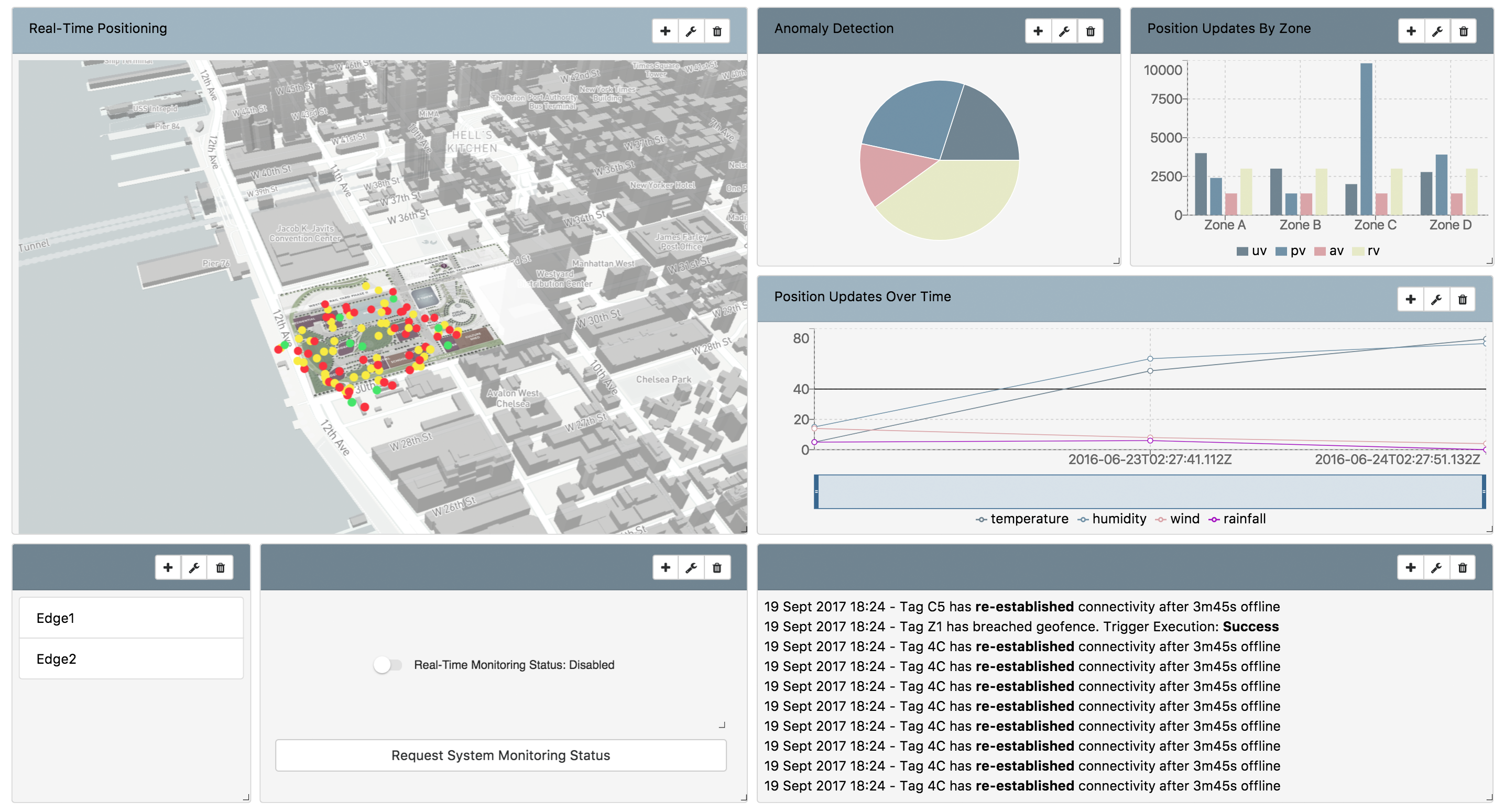1504x812 pixels.
Task: Enable the Real-Time Monitoring Status switch
Action: (x=388, y=665)
